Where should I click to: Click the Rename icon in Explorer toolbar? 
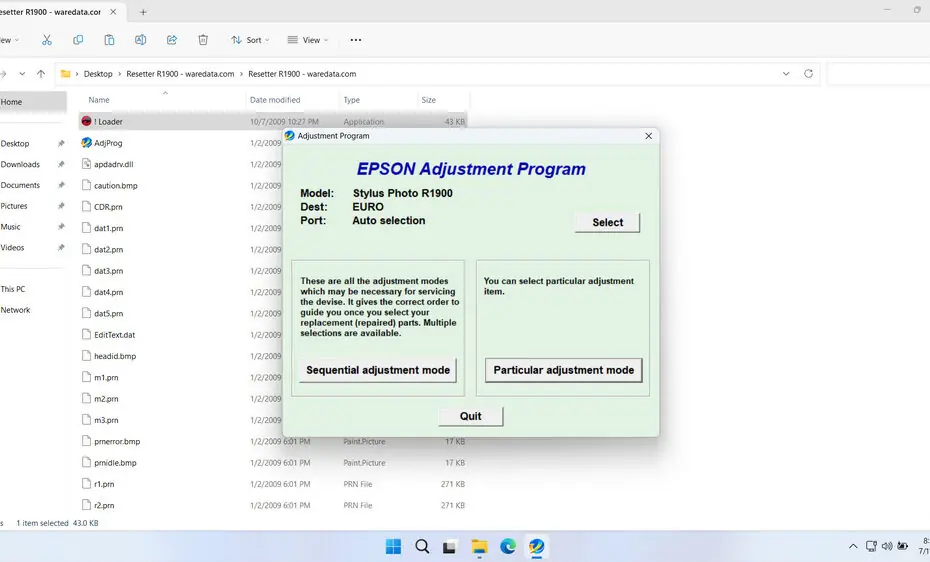(x=141, y=40)
